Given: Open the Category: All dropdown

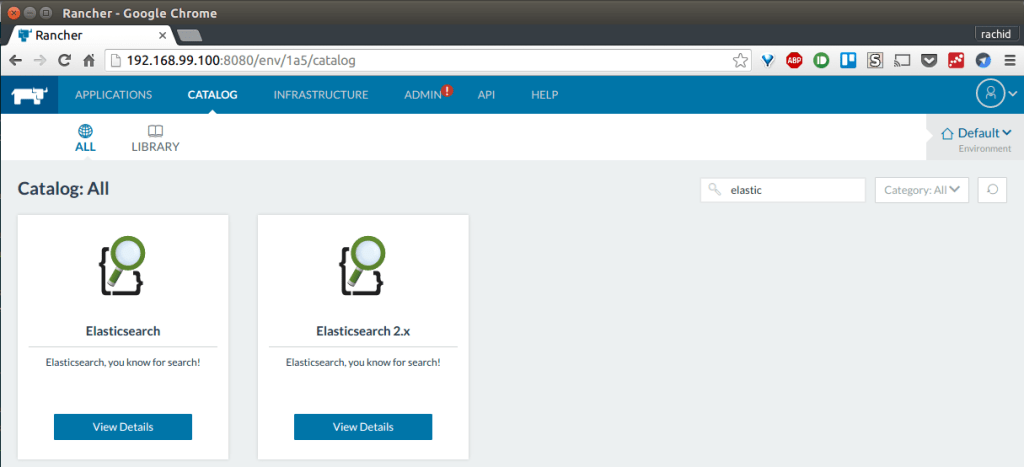Looking at the screenshot, I should [x=921, y=189].
